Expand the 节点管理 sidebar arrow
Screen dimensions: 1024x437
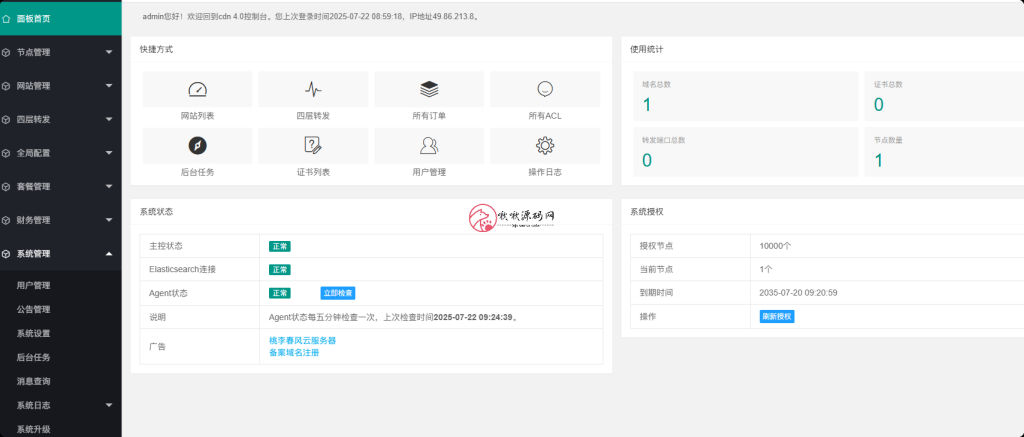(109, 52)
